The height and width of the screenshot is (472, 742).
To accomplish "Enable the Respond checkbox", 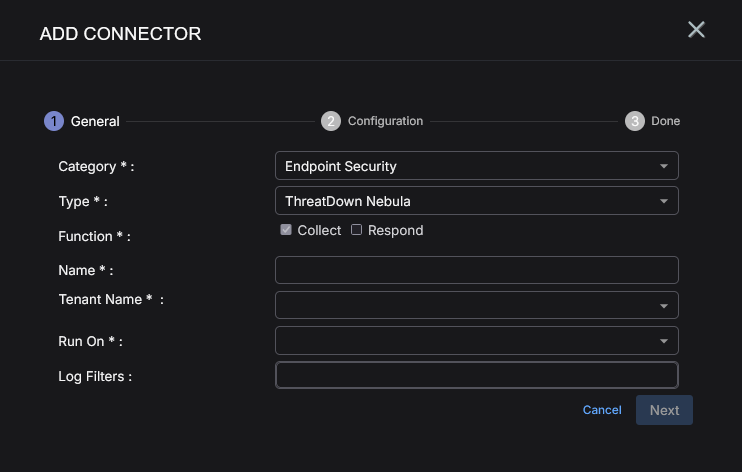I will pos(356,230).
